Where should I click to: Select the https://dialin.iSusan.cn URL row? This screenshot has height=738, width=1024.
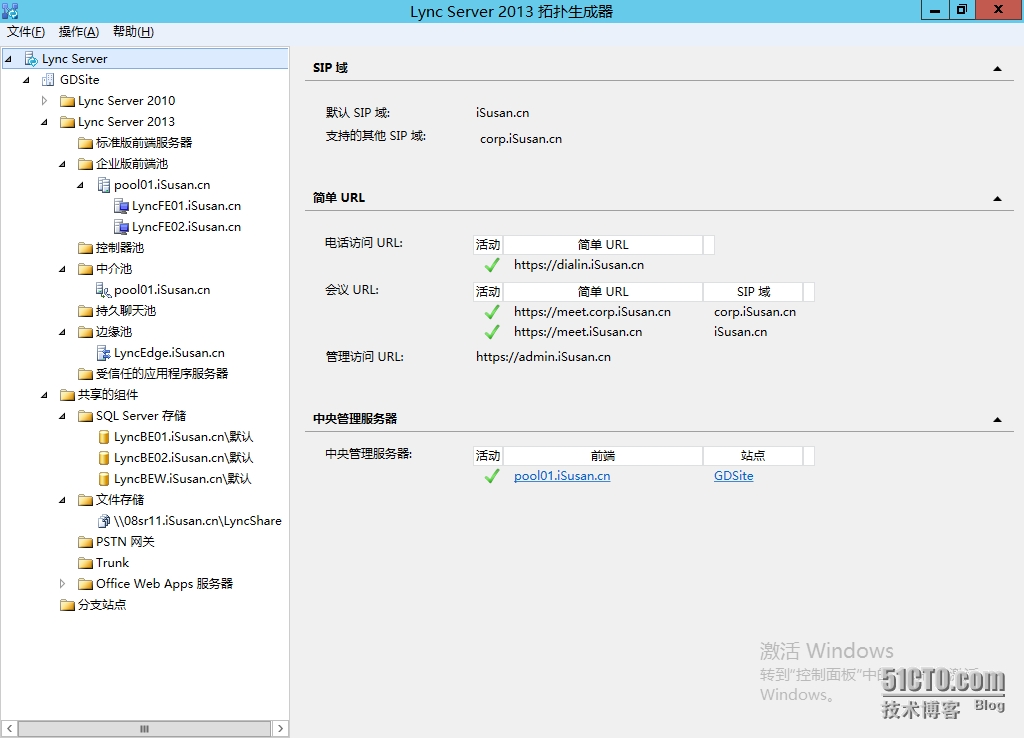pyautogui.click(x=579, y=265)
